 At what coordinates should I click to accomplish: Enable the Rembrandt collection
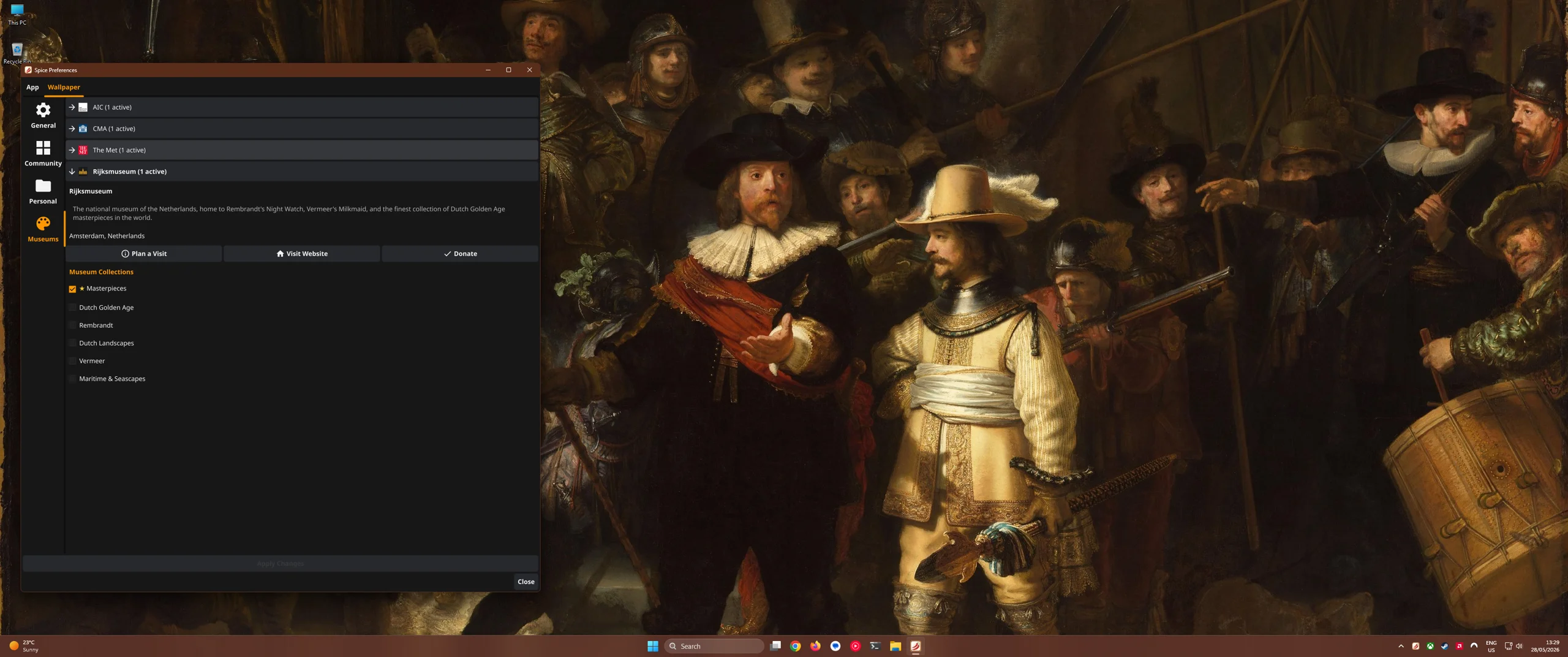(x=72, y=325)
